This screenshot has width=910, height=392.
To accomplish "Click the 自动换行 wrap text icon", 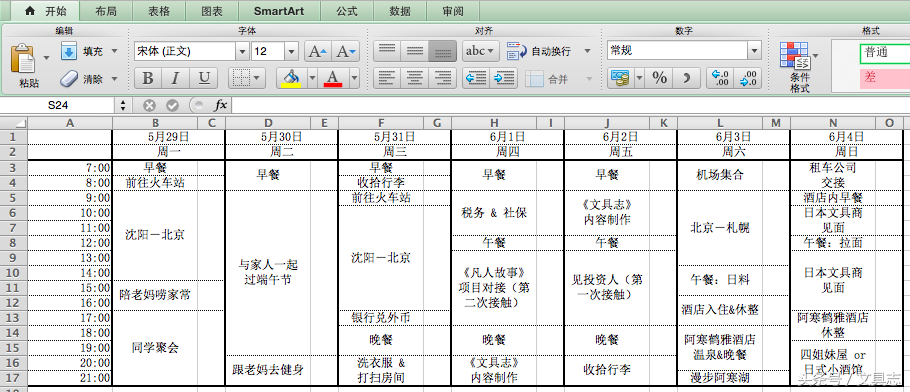I will pyautogui.click(x=516, y=51).
